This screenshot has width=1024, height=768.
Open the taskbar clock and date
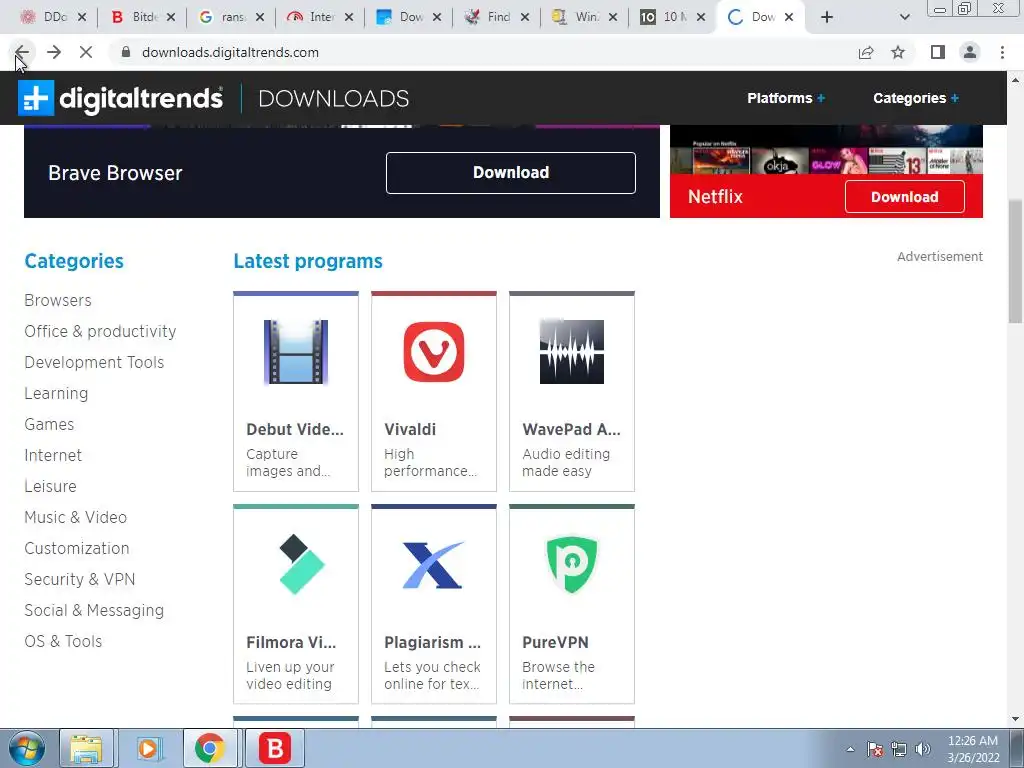point(973,749)
